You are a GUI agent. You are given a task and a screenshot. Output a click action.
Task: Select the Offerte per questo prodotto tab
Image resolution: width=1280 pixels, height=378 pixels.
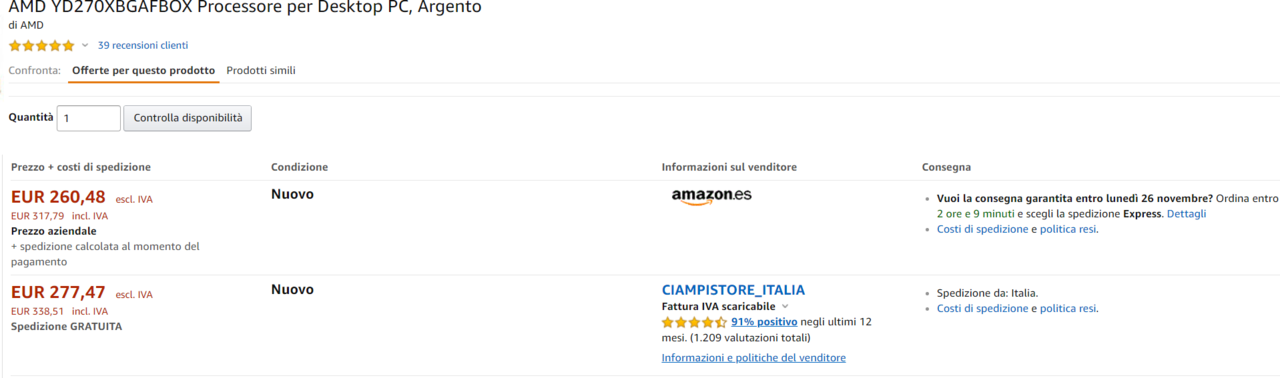[x=143, y=70]
